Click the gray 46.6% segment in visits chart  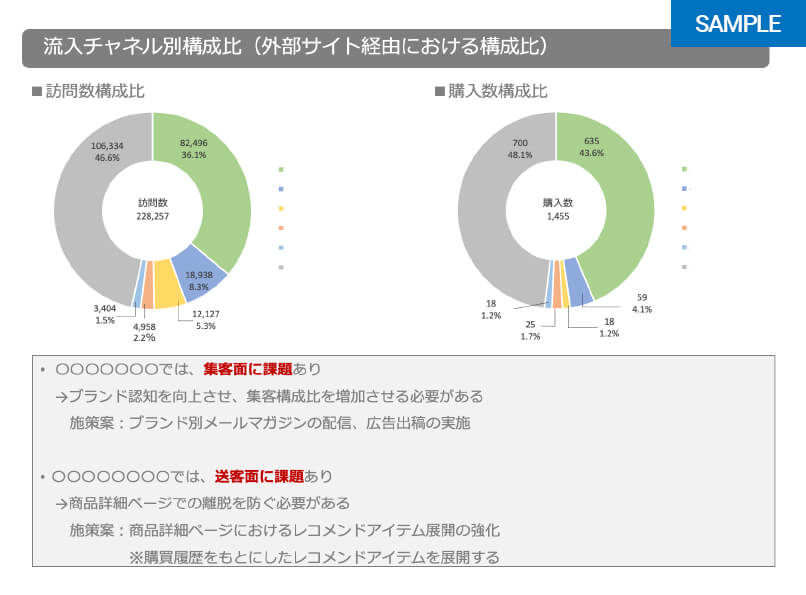point(85,200)
